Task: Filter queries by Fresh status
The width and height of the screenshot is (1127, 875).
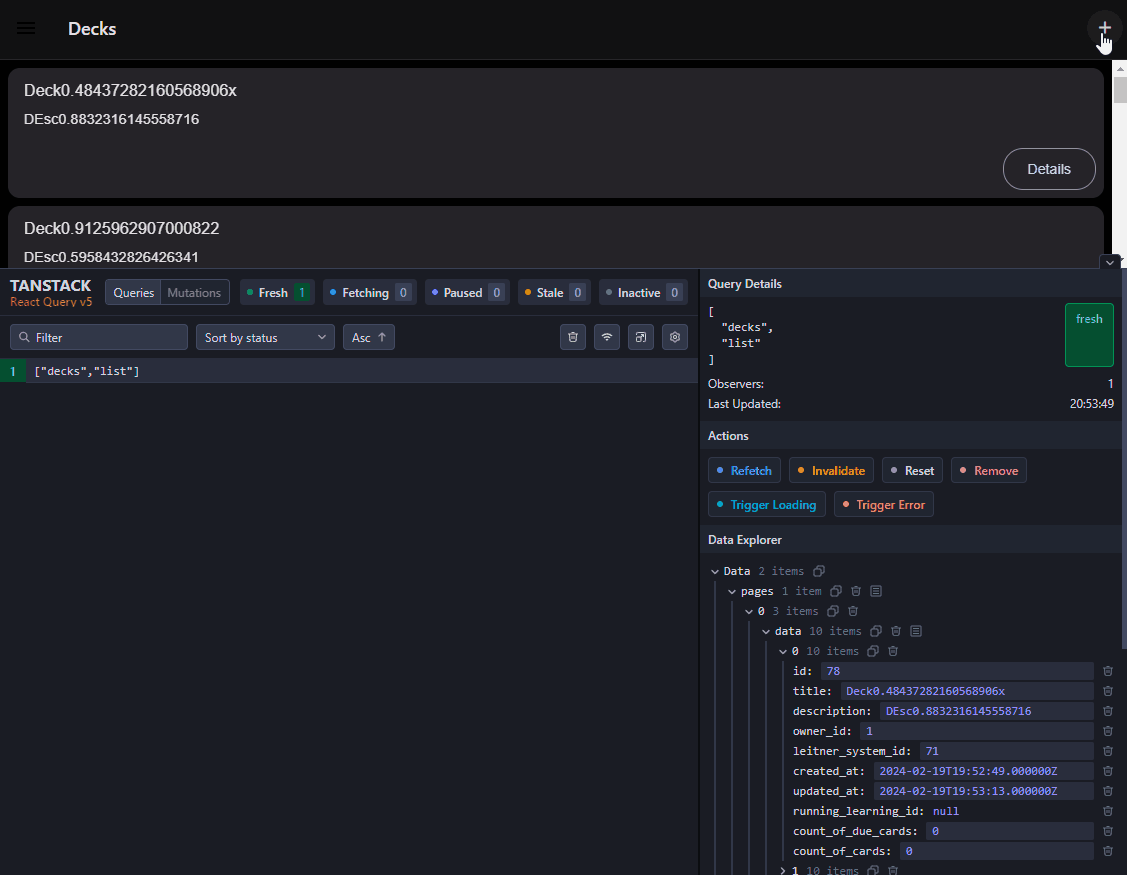Action: point(277,293)
